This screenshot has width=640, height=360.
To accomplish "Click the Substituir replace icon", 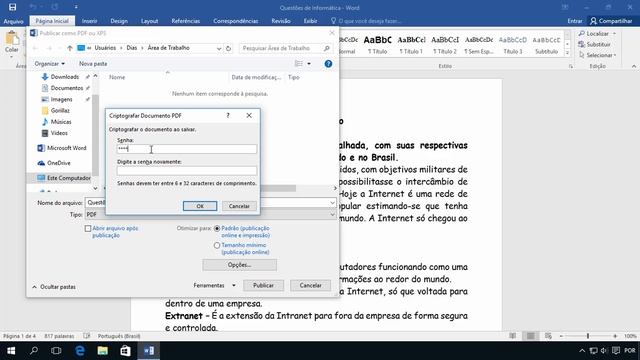I will (582, 44).
